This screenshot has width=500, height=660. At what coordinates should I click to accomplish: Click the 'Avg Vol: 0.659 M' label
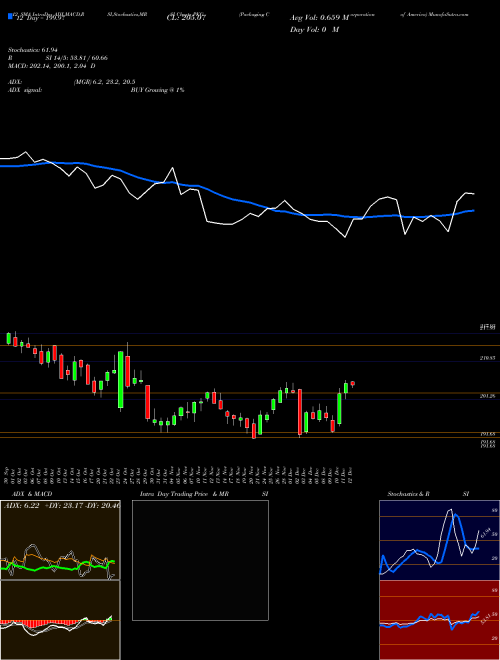(319, 18)
